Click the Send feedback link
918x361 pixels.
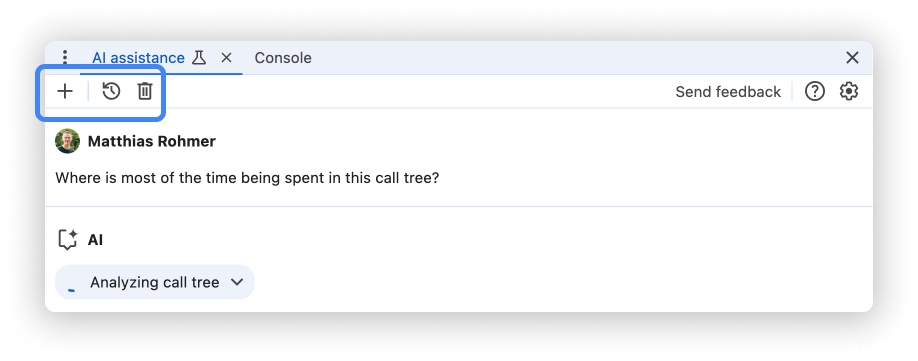(728, 92)
